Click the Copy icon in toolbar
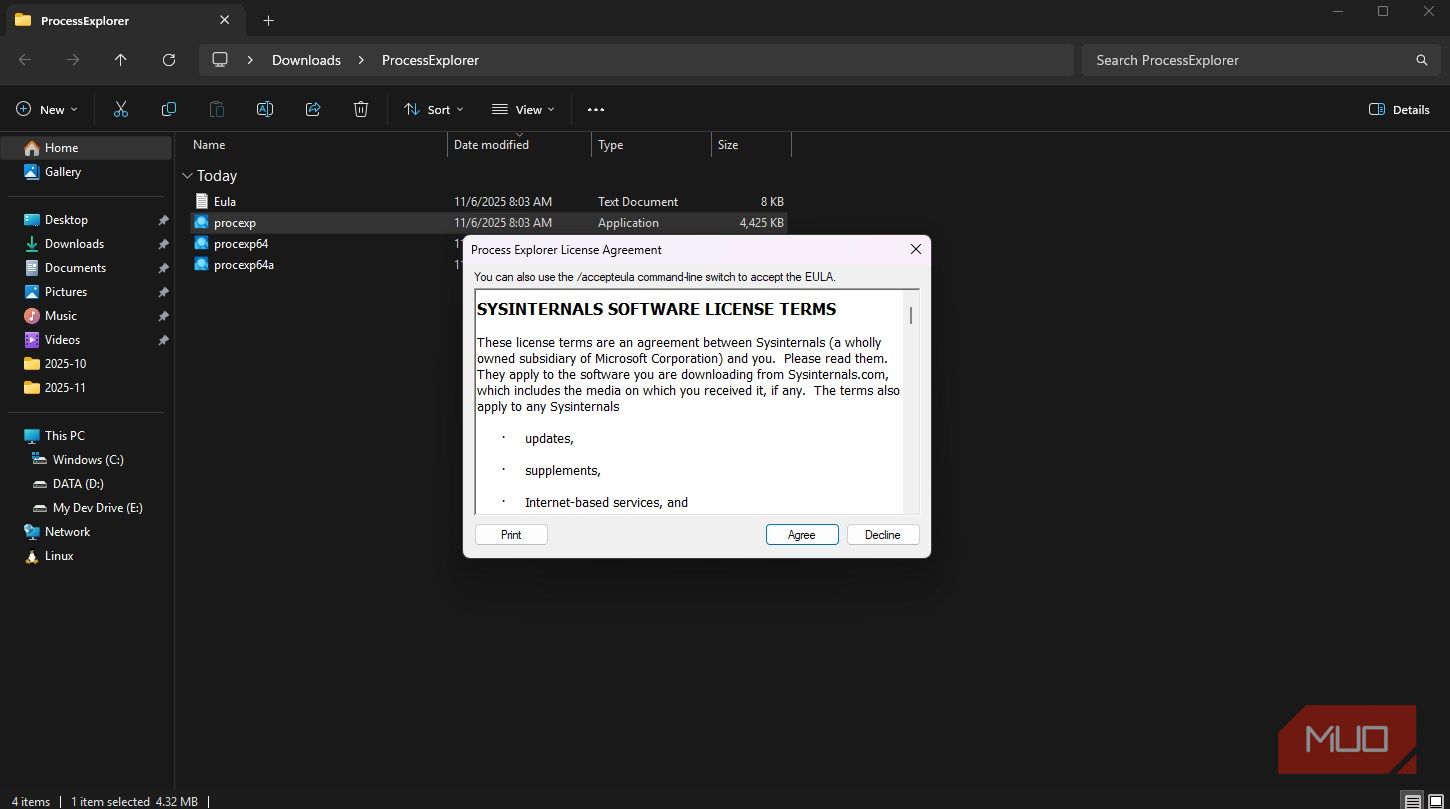The width and height of the screenshot is (1450, 809). 169,110
